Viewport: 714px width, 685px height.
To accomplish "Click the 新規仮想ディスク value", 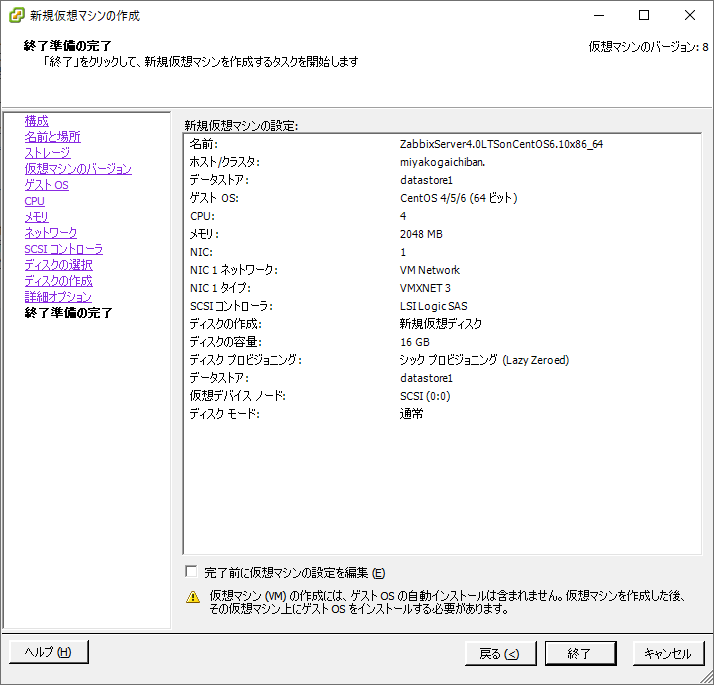I will pos(441,324).
